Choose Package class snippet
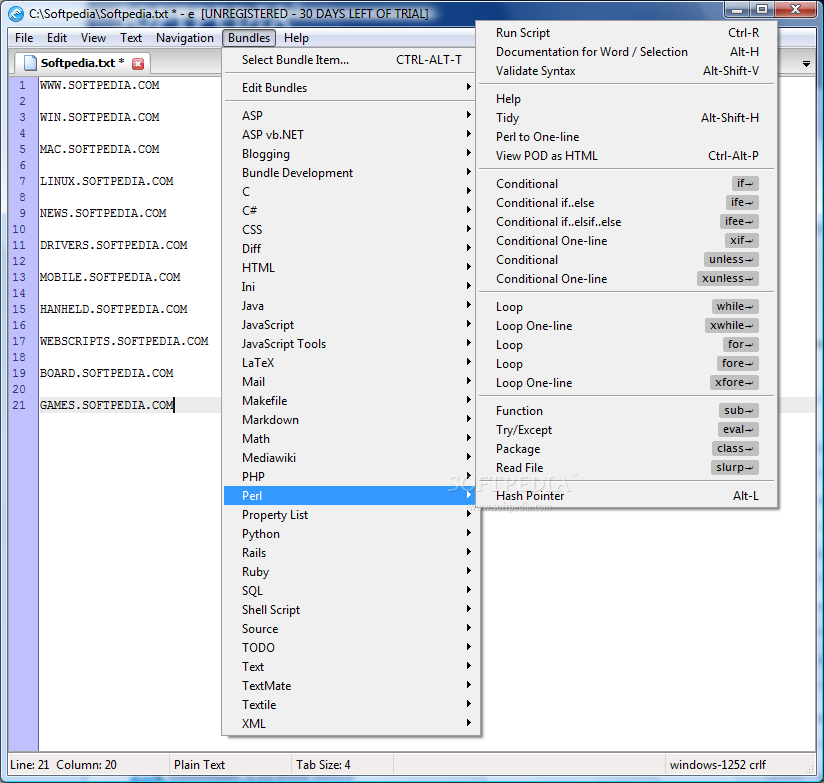The height and width of the screenshot is (783, 824). tap(626, 449)
